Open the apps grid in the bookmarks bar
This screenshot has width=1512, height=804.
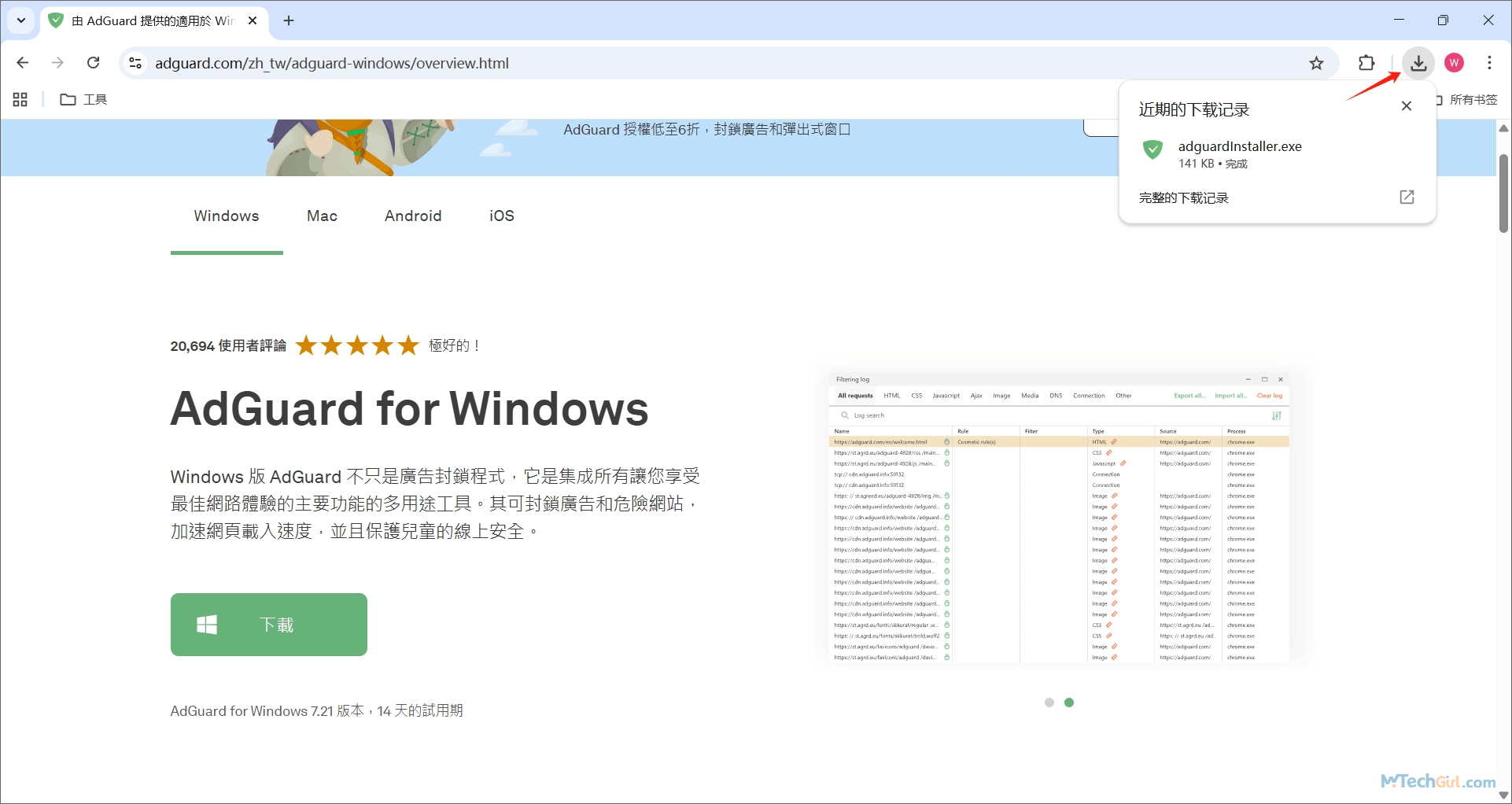20,100
